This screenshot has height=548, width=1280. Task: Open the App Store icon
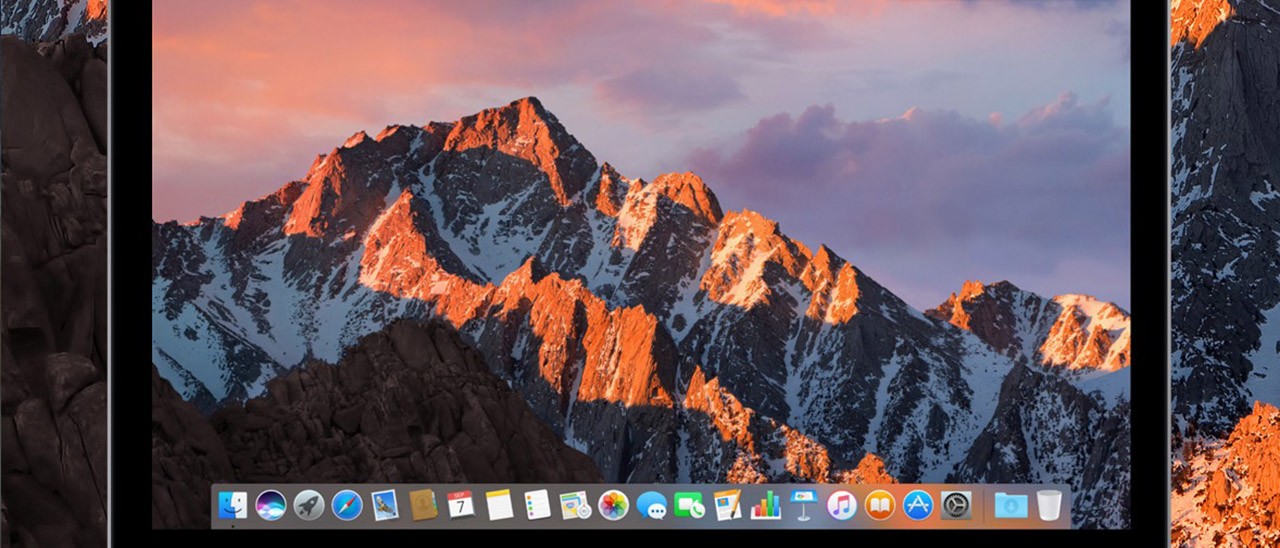click(x=917, y=505)
